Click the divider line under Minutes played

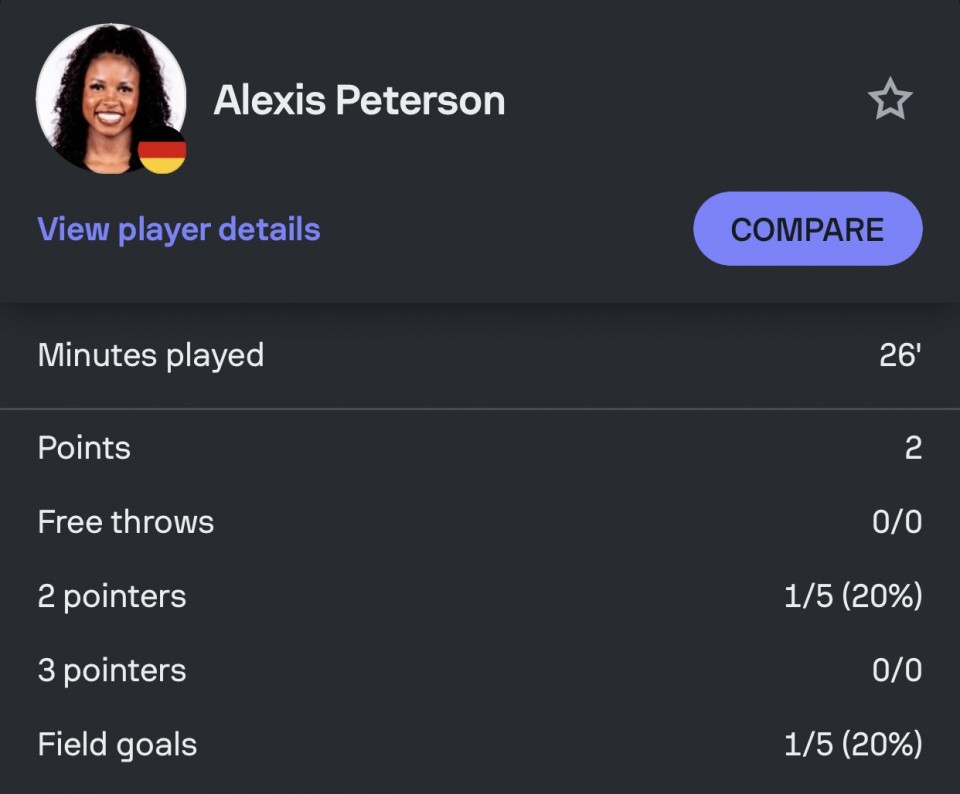480,408
